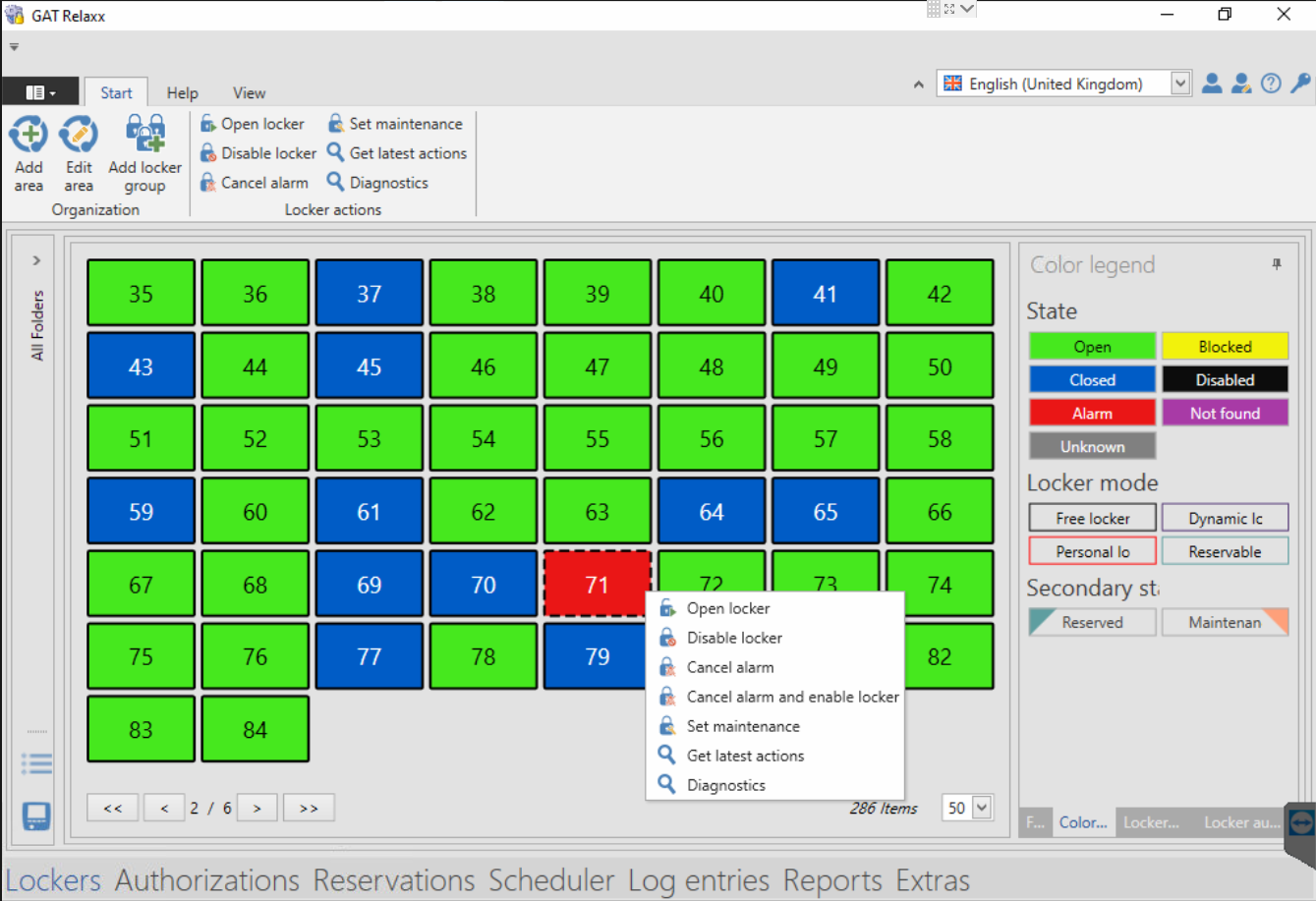Screen dimensions: 1316x901
Task: Click the red Alarm state swatch
Action: 1092,413
